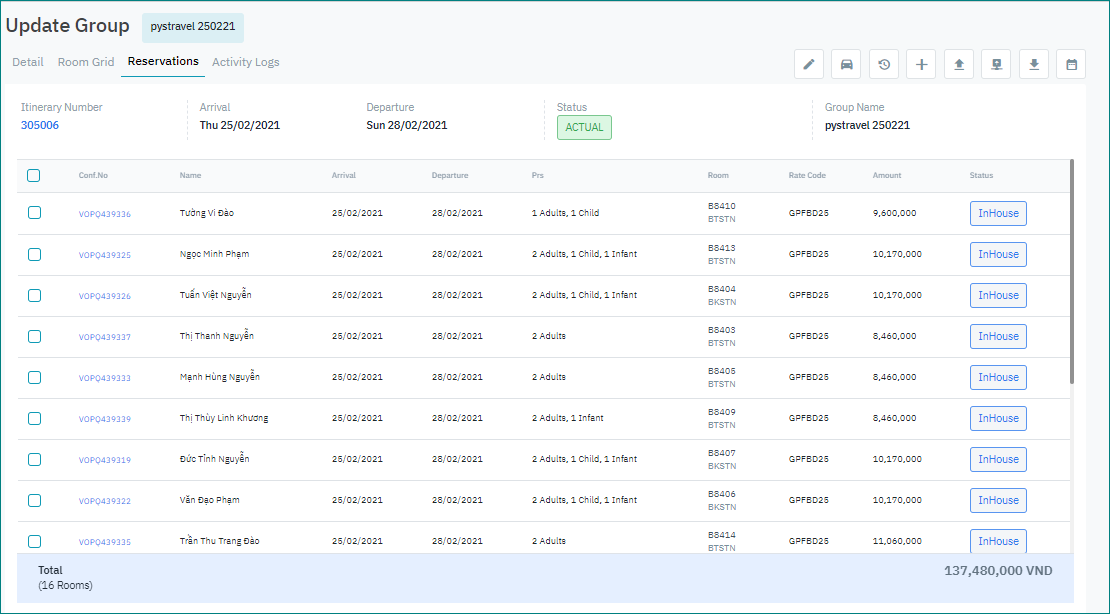Viewport: 1110px width, 614px height.
Task: Open the calendar icon
Action: (1071, 64)
